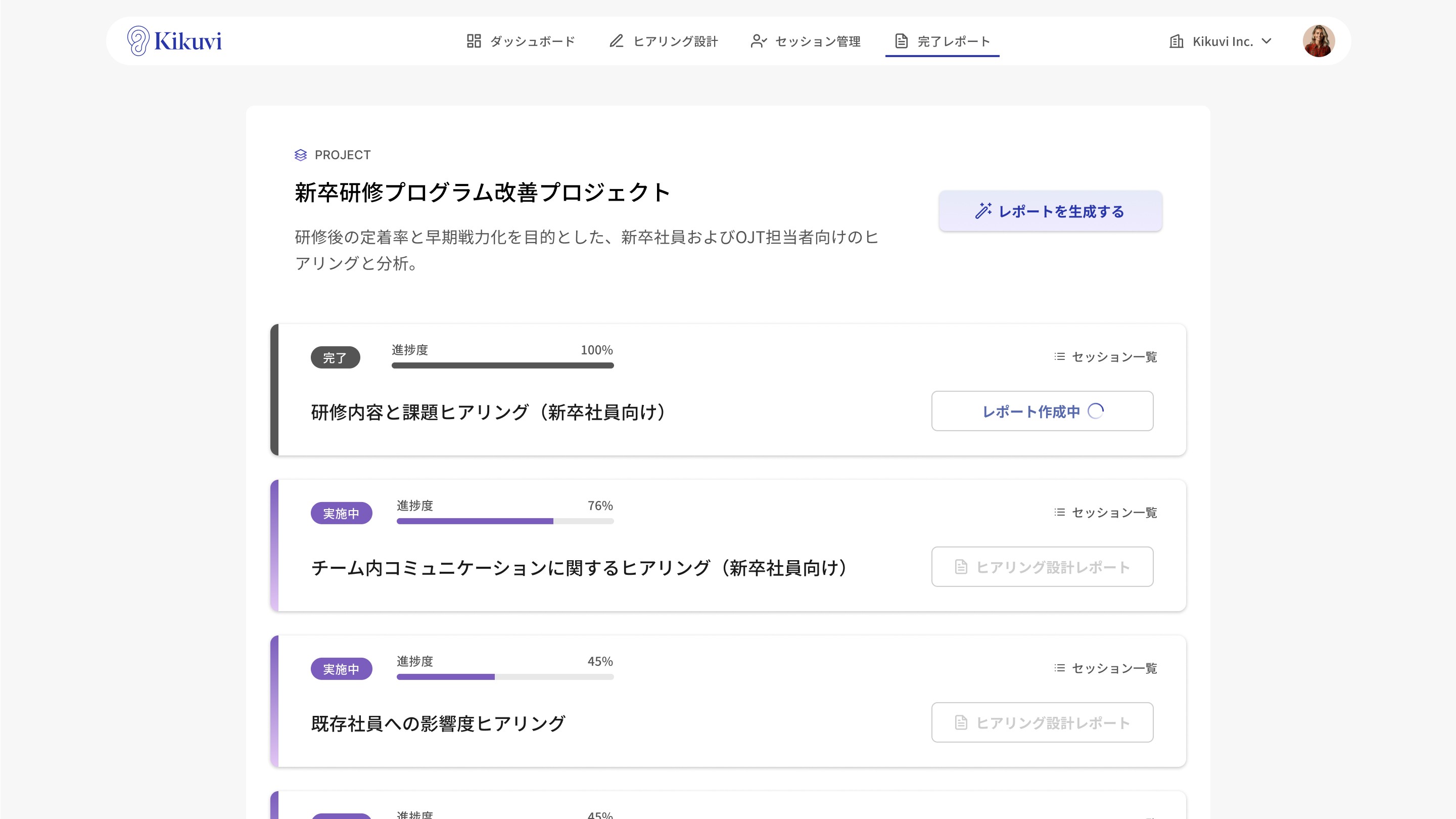
Task: Open the ダッシュボード tab
Action: [532, 41]
